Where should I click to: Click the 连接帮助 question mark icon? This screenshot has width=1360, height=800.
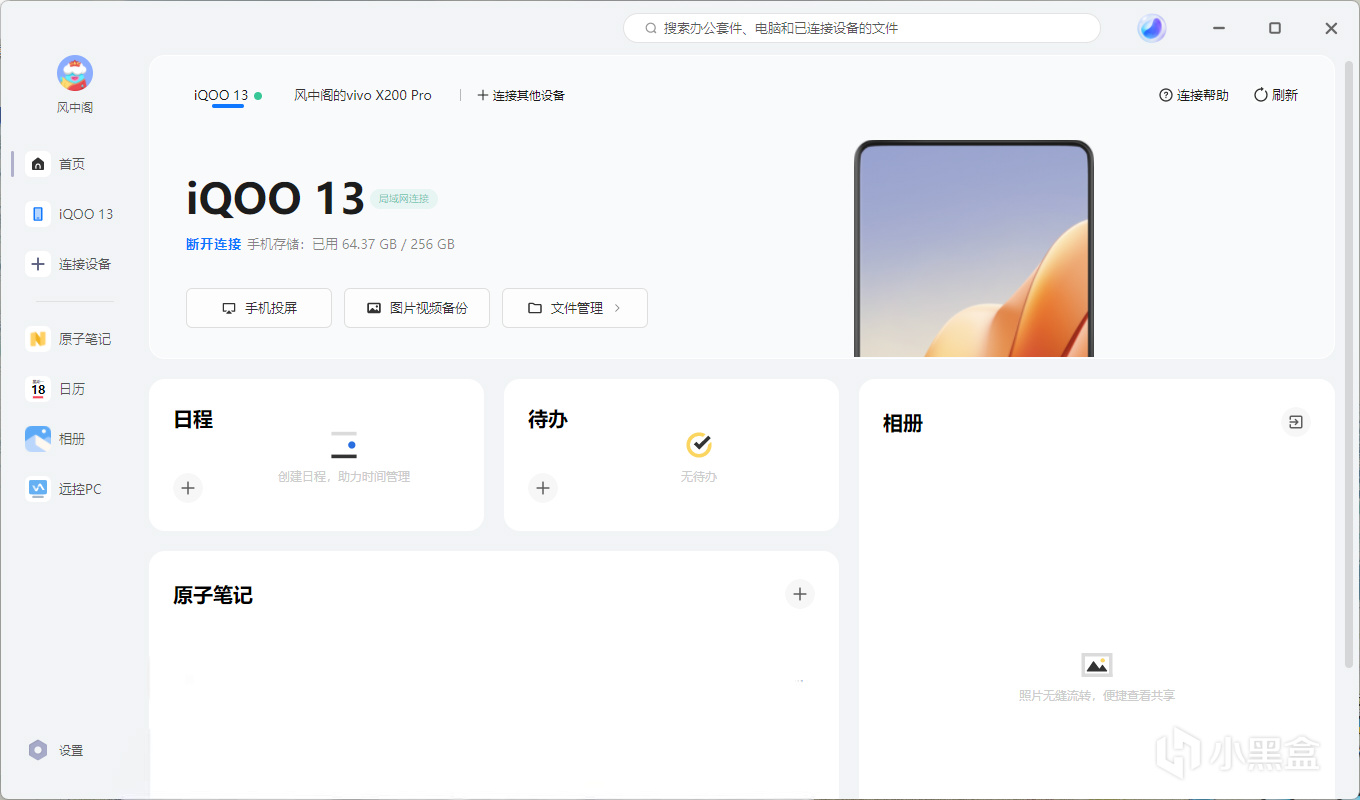pos(1165,95)
